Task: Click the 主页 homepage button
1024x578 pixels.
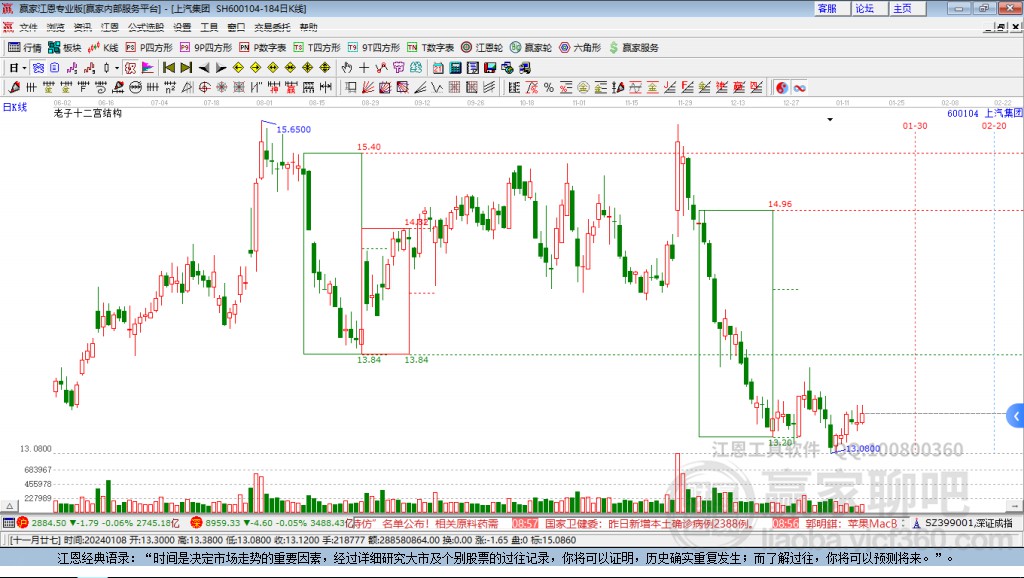Action: click(908, 8)
